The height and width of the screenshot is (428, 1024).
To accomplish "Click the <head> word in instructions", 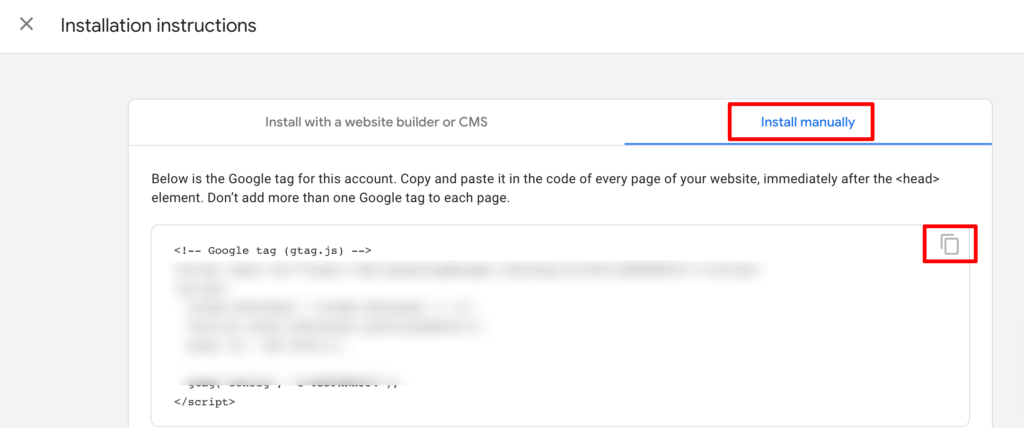I will (x=914, y=179).
